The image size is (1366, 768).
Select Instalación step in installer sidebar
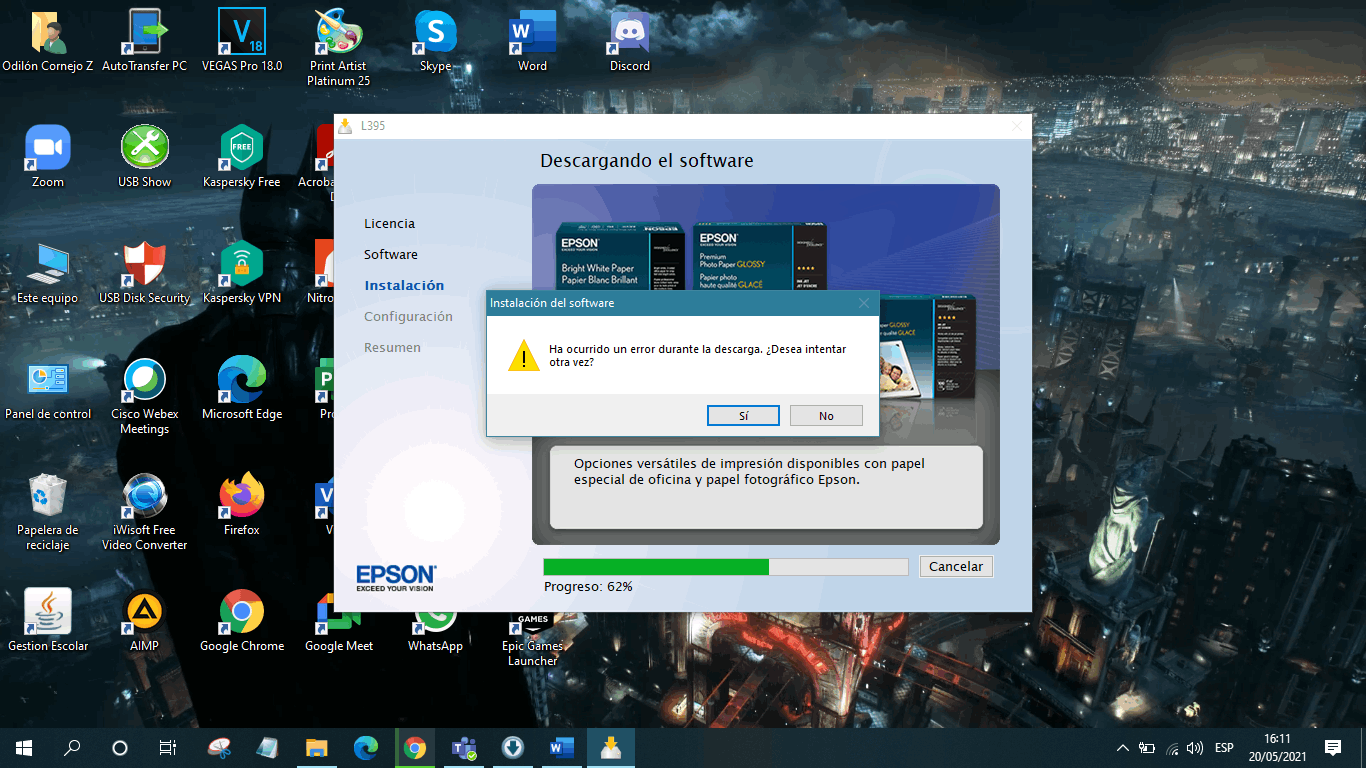[404, 286]
